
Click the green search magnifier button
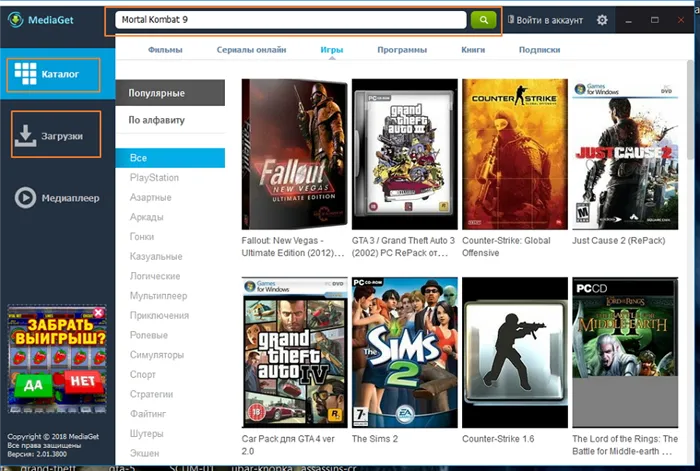[x=483, y=20]
